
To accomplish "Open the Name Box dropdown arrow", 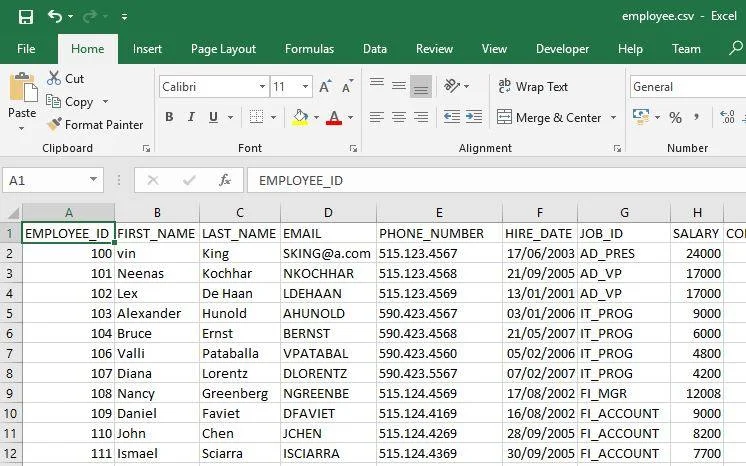I will (x=93, y=179).
